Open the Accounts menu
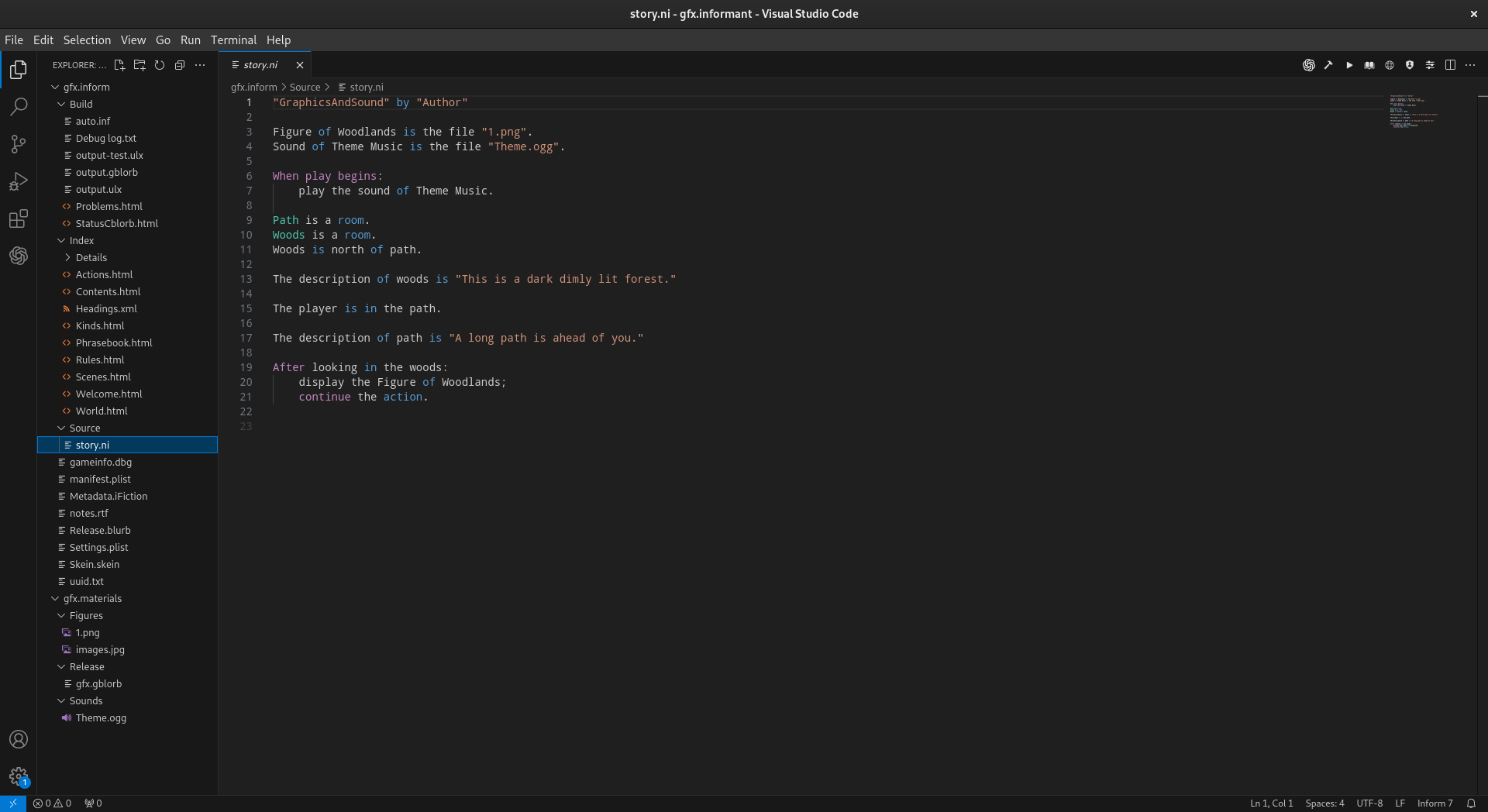 coord(19,739)
